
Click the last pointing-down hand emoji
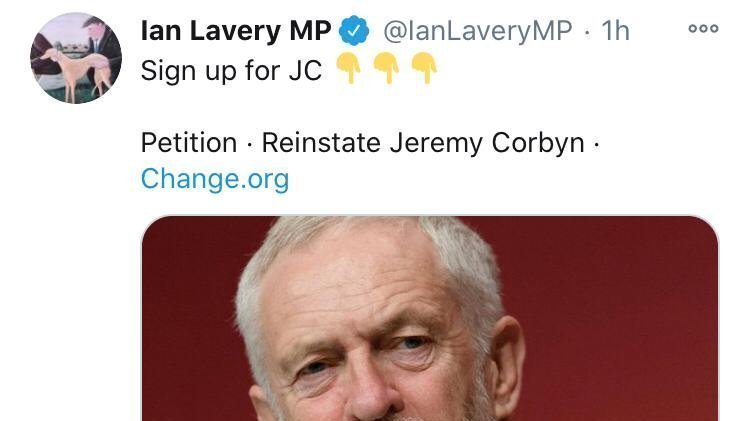pyautogui.click(x=424, y=70)
